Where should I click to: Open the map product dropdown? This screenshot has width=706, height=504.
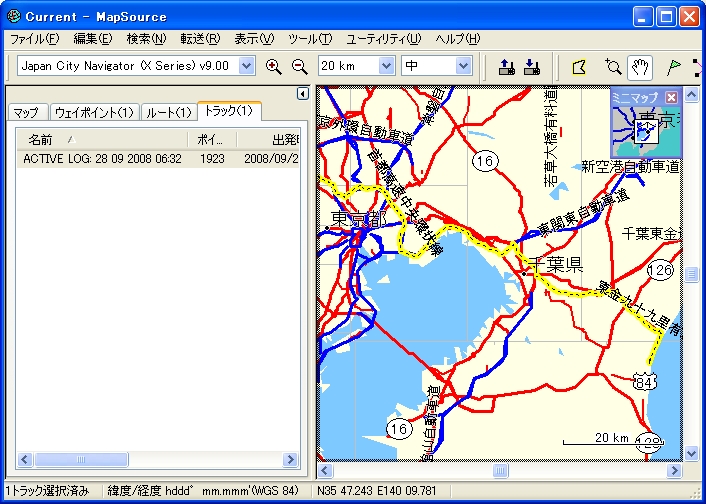[x=246, y=66]
